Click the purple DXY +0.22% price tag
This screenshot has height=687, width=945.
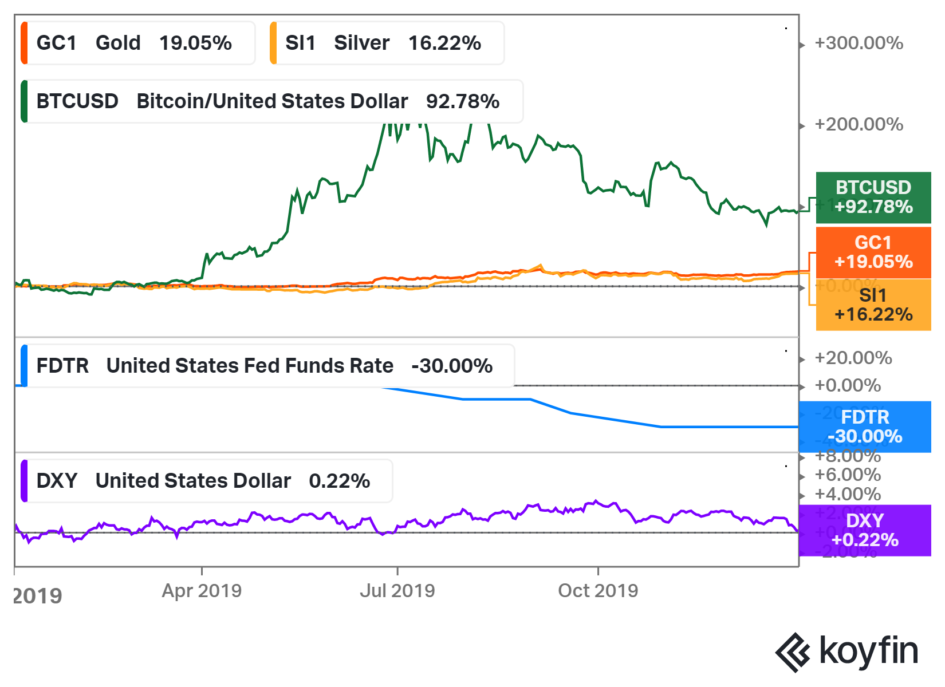coord(874,530)
